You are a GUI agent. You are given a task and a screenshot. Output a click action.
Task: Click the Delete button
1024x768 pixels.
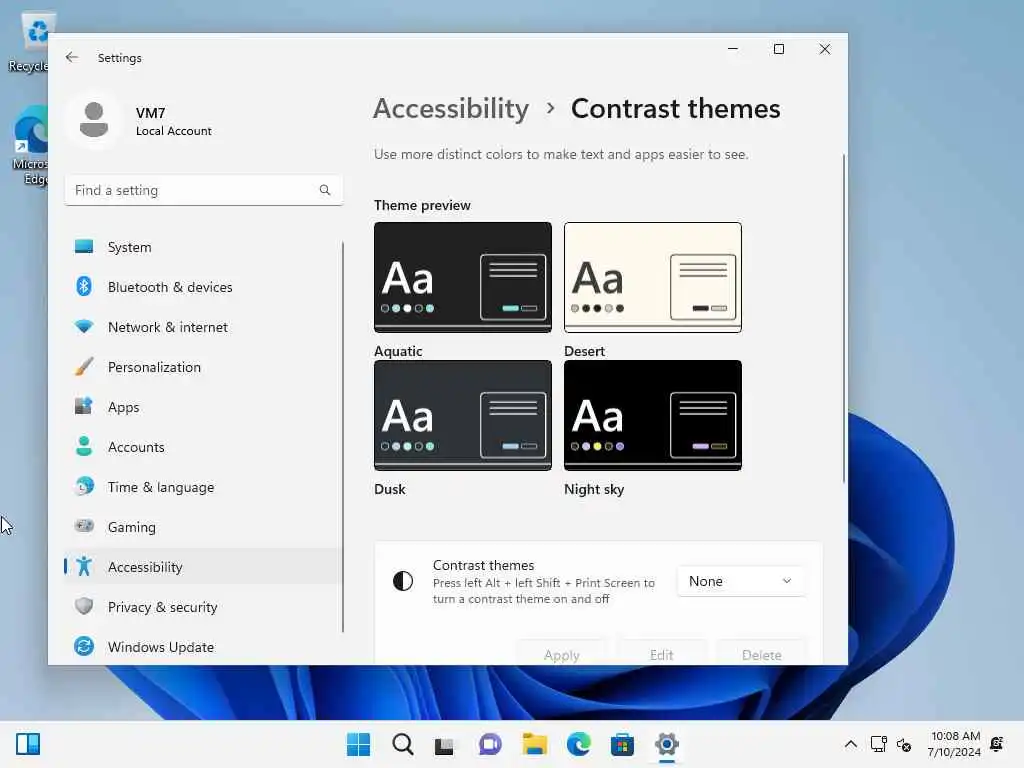point(761,654)
